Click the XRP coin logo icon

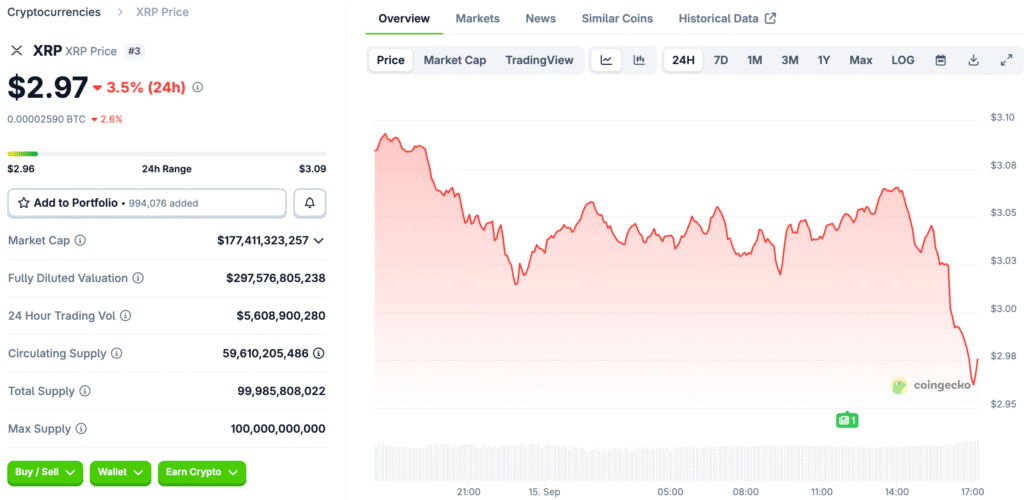[17, 51]
